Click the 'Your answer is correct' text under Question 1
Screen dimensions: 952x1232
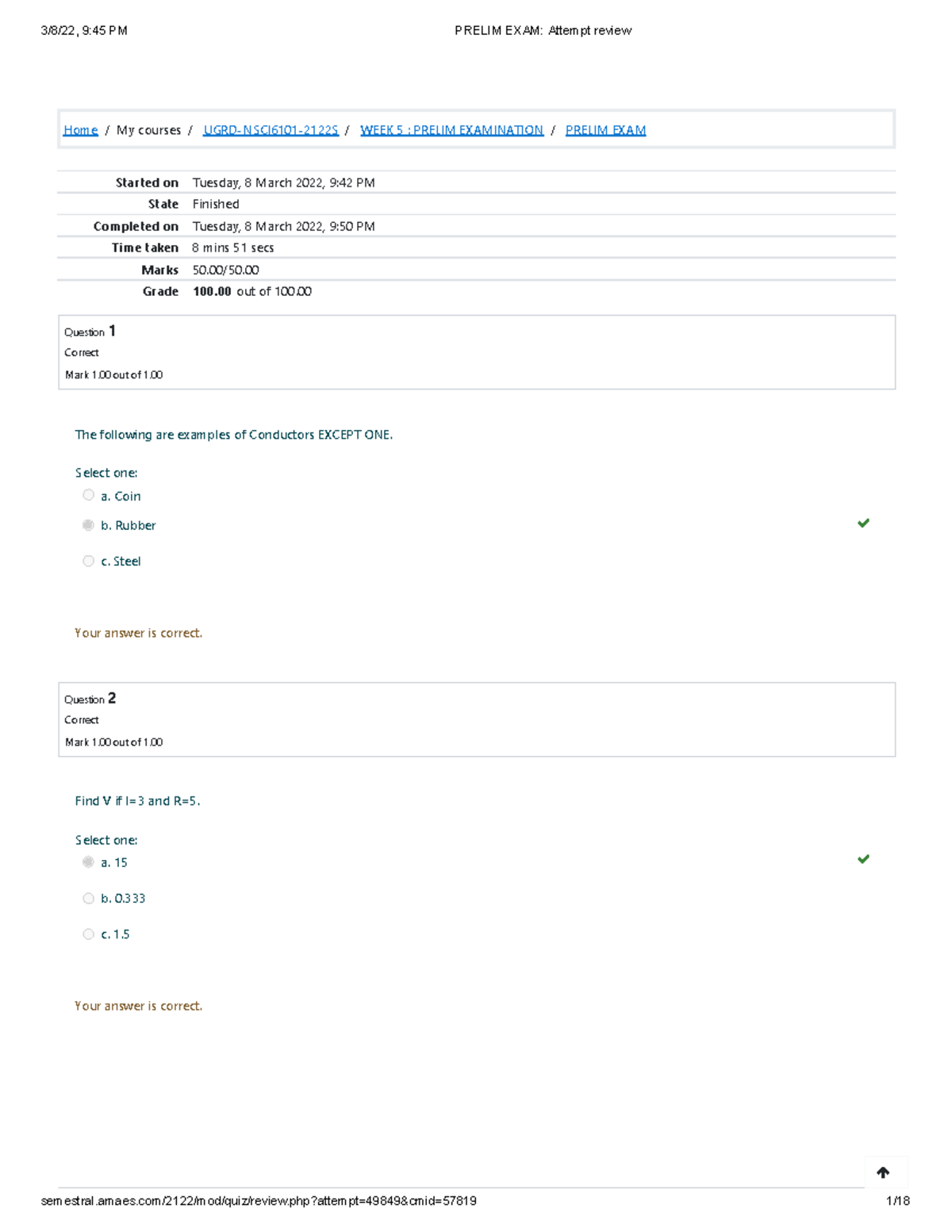coord(138,632)
